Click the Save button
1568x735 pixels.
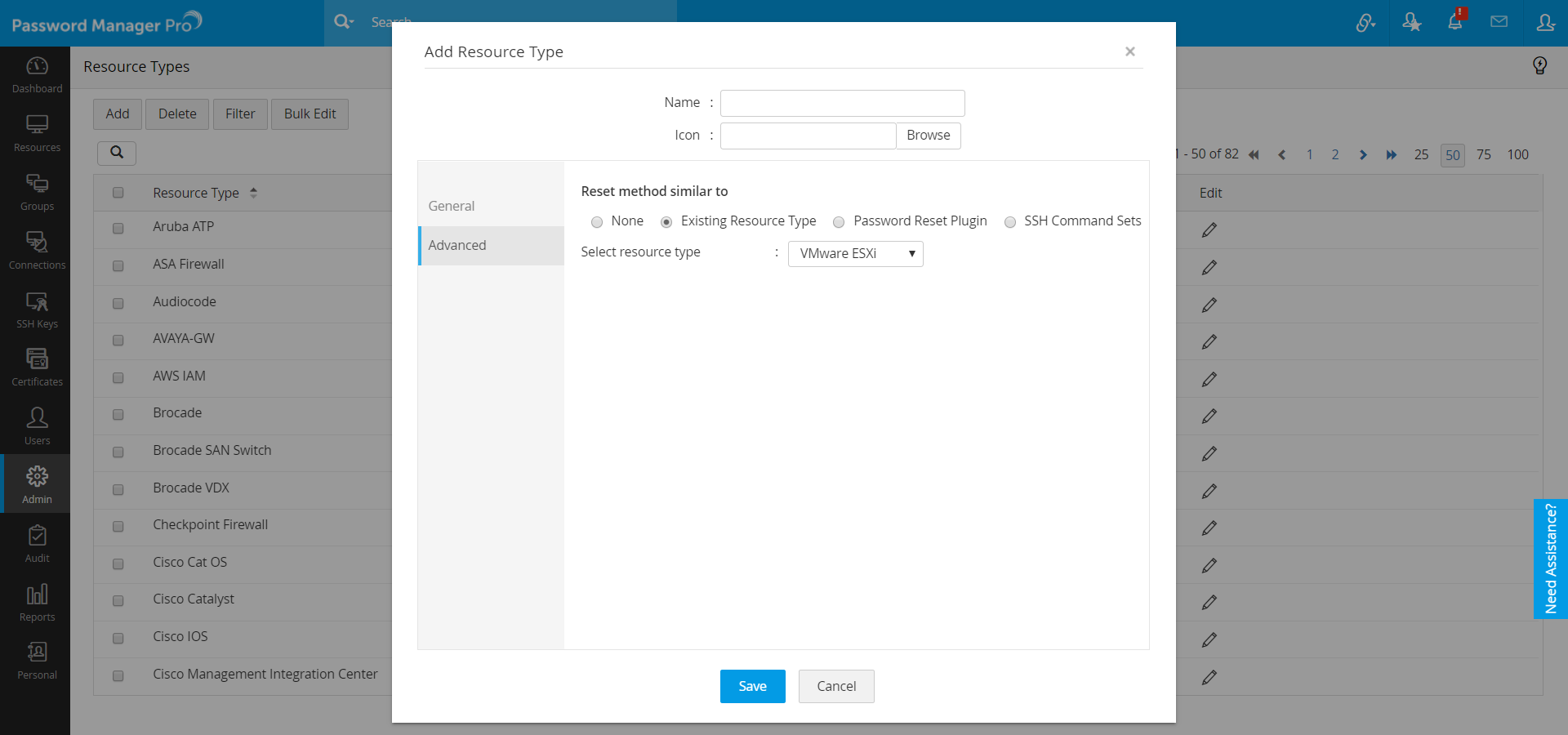click(752, 686)
